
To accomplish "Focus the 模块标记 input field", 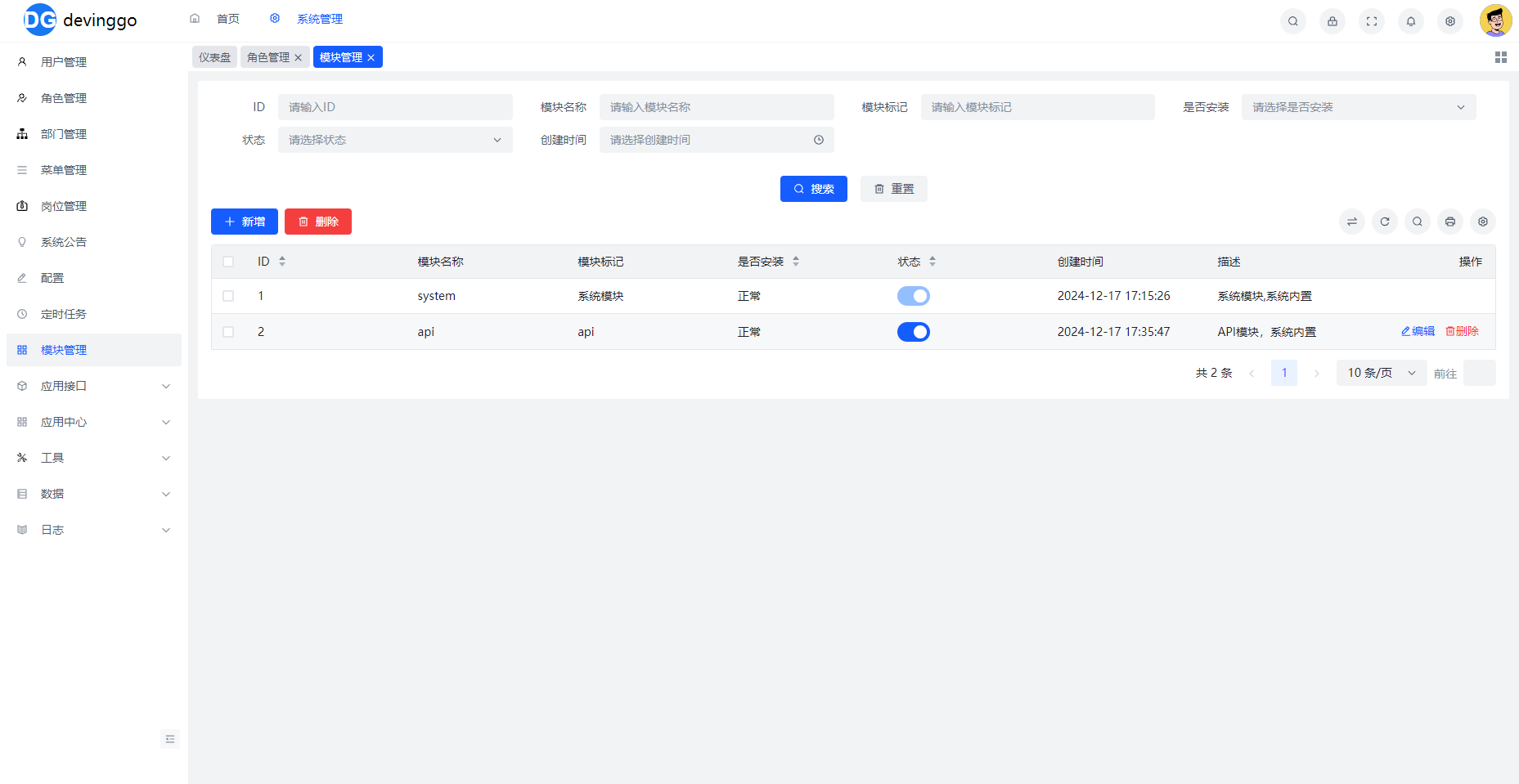I will click(1038, 107).
